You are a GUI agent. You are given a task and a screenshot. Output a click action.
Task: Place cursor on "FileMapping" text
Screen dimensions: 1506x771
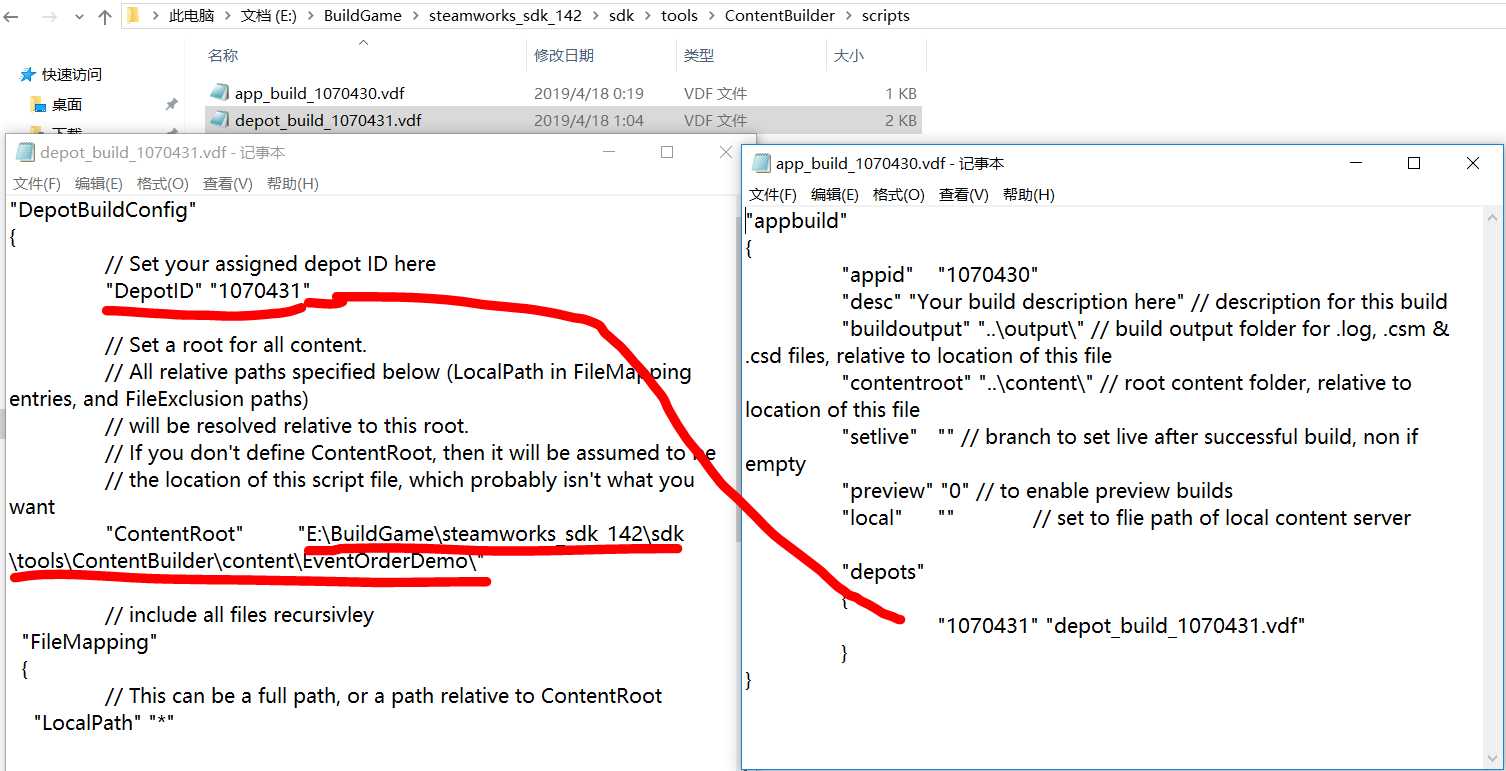coord(90,642)
